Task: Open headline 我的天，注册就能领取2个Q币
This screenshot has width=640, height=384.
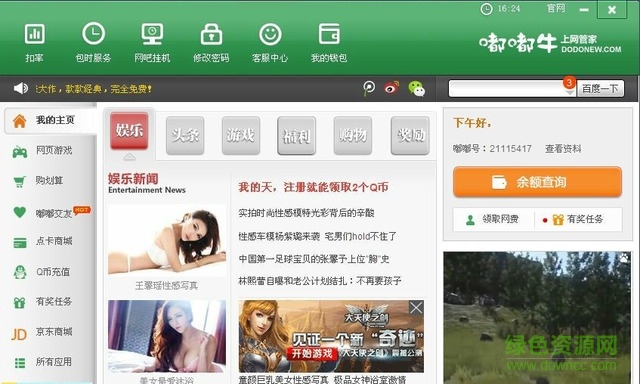Action: 313,187
